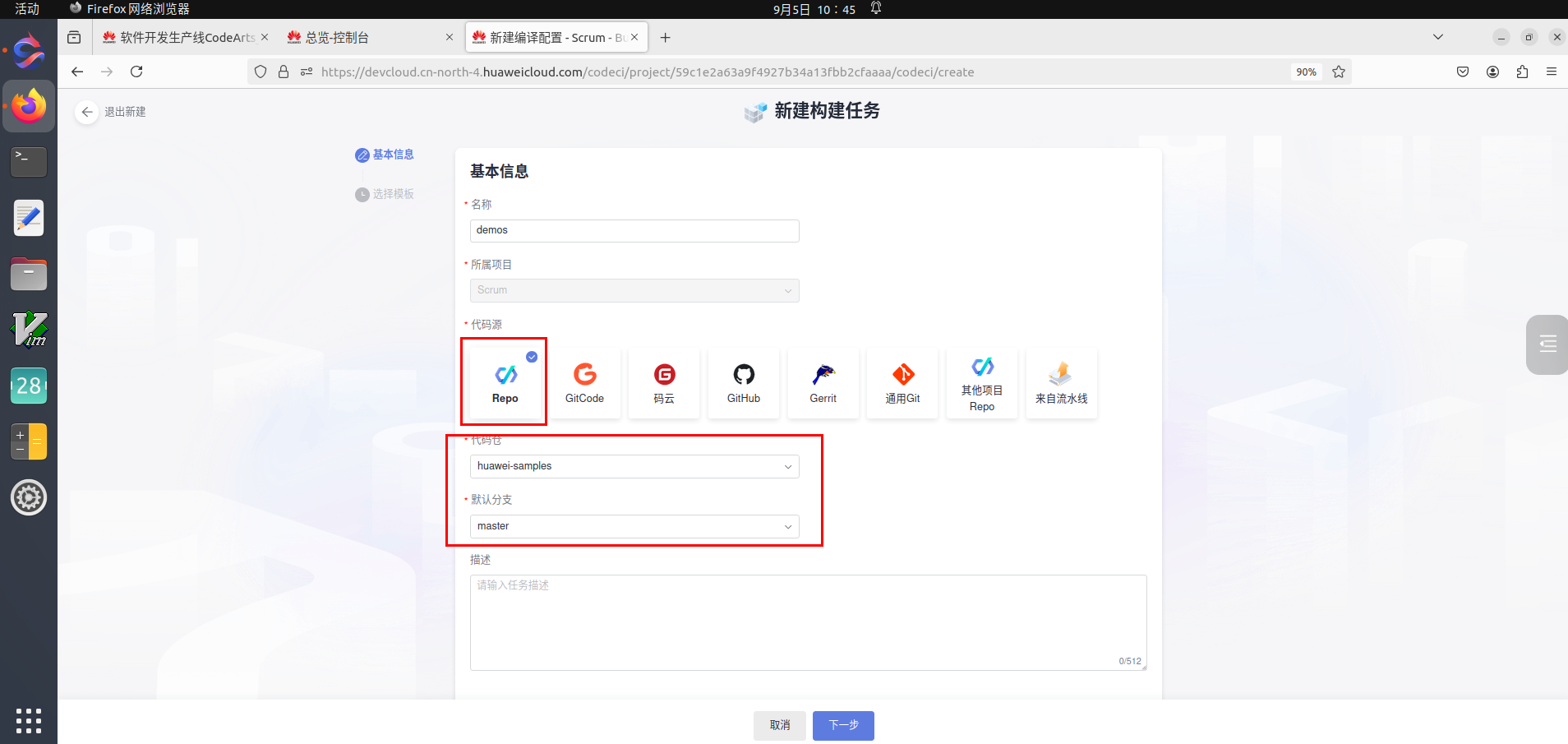1568x744 pixels.
Task: Open the 活动 activities overview
Action: [27, 9]
